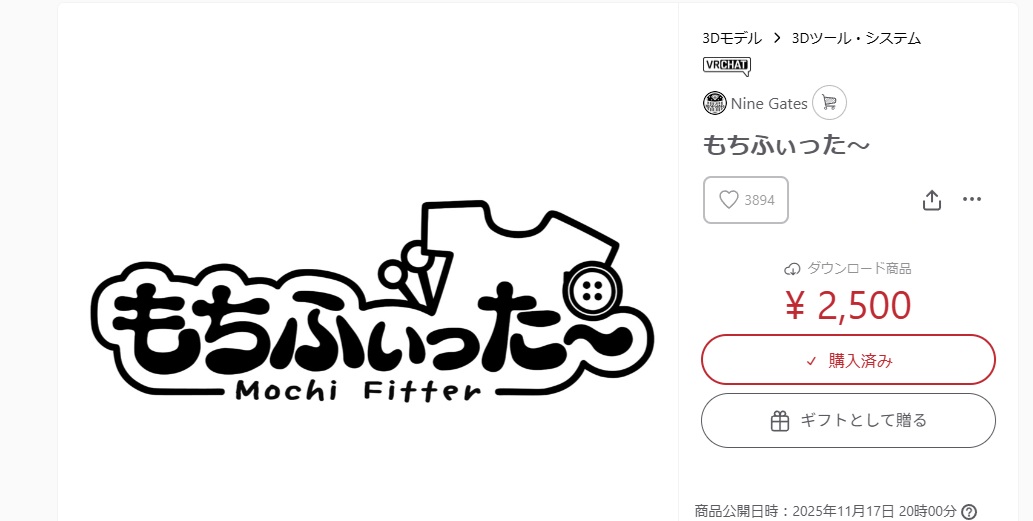Share the product using the share icon
The image size is (1033, 521).
(x=932, y=200)
